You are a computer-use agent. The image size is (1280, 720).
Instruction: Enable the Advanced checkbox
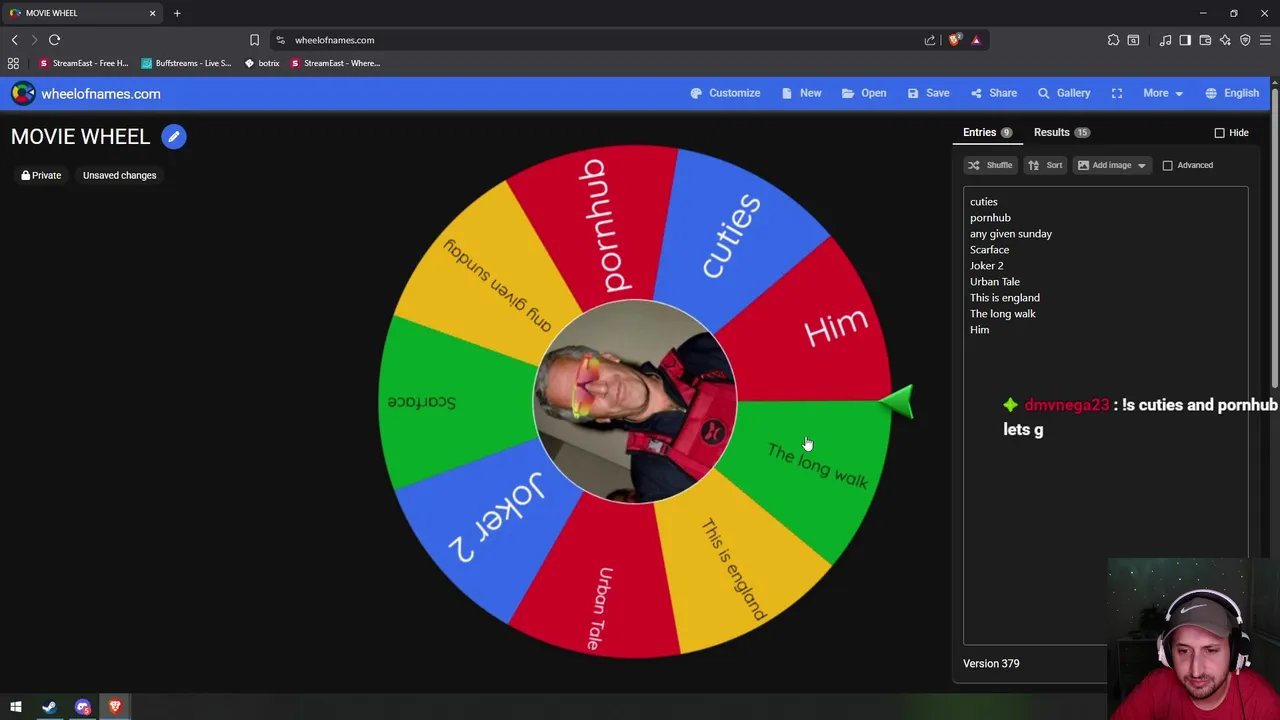coord(1167,165)
